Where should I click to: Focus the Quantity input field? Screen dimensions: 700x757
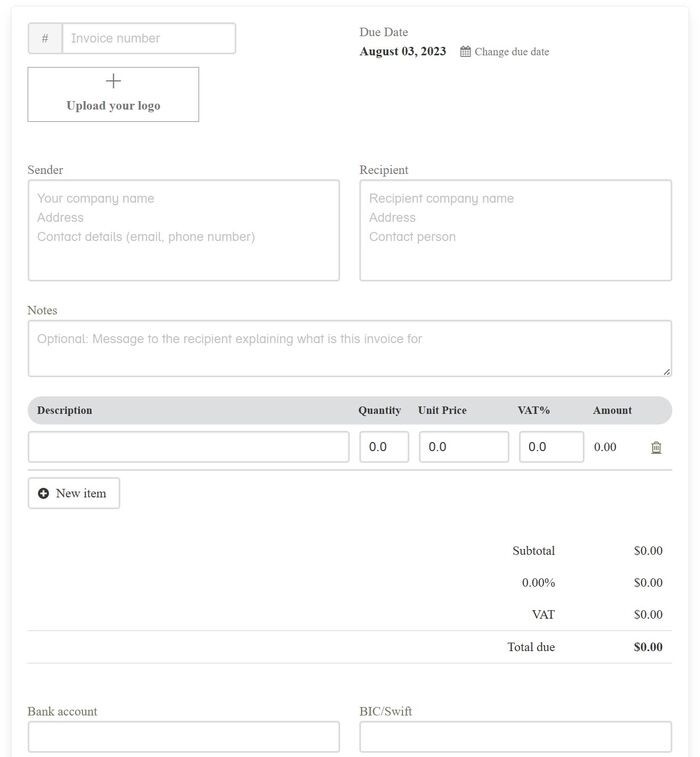(x=384, y=447)
